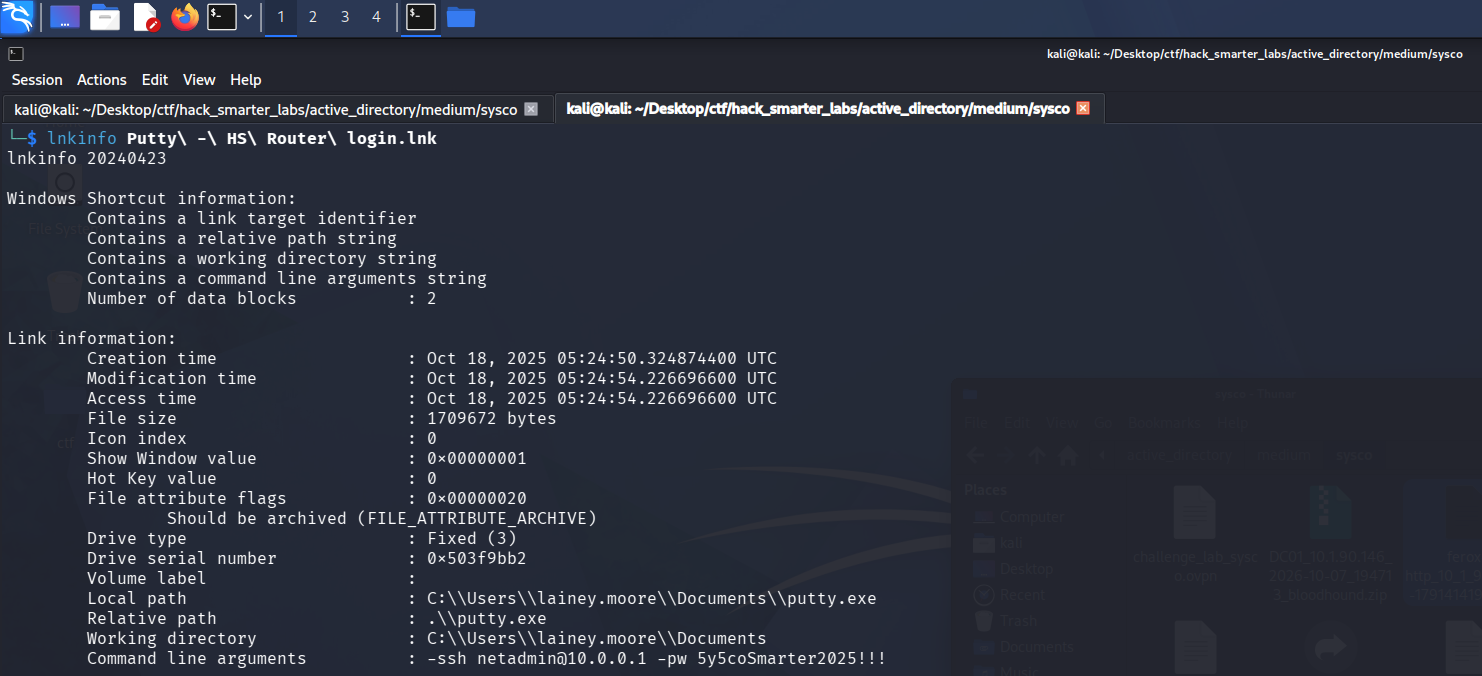Image resolution: width=1482 pixels, height=676 pixels.
Task: Click the File size value 1709672 bytes
Action: pyautogui.click(x=492, y=418)
